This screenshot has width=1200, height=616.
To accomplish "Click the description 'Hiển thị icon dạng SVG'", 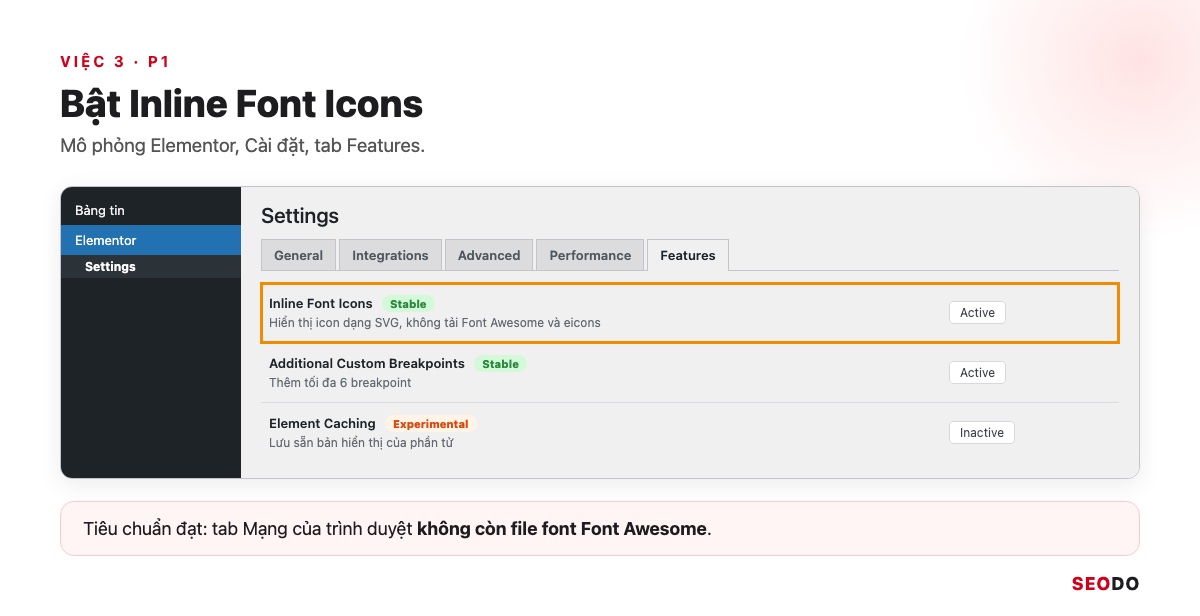I will [435, 323].
